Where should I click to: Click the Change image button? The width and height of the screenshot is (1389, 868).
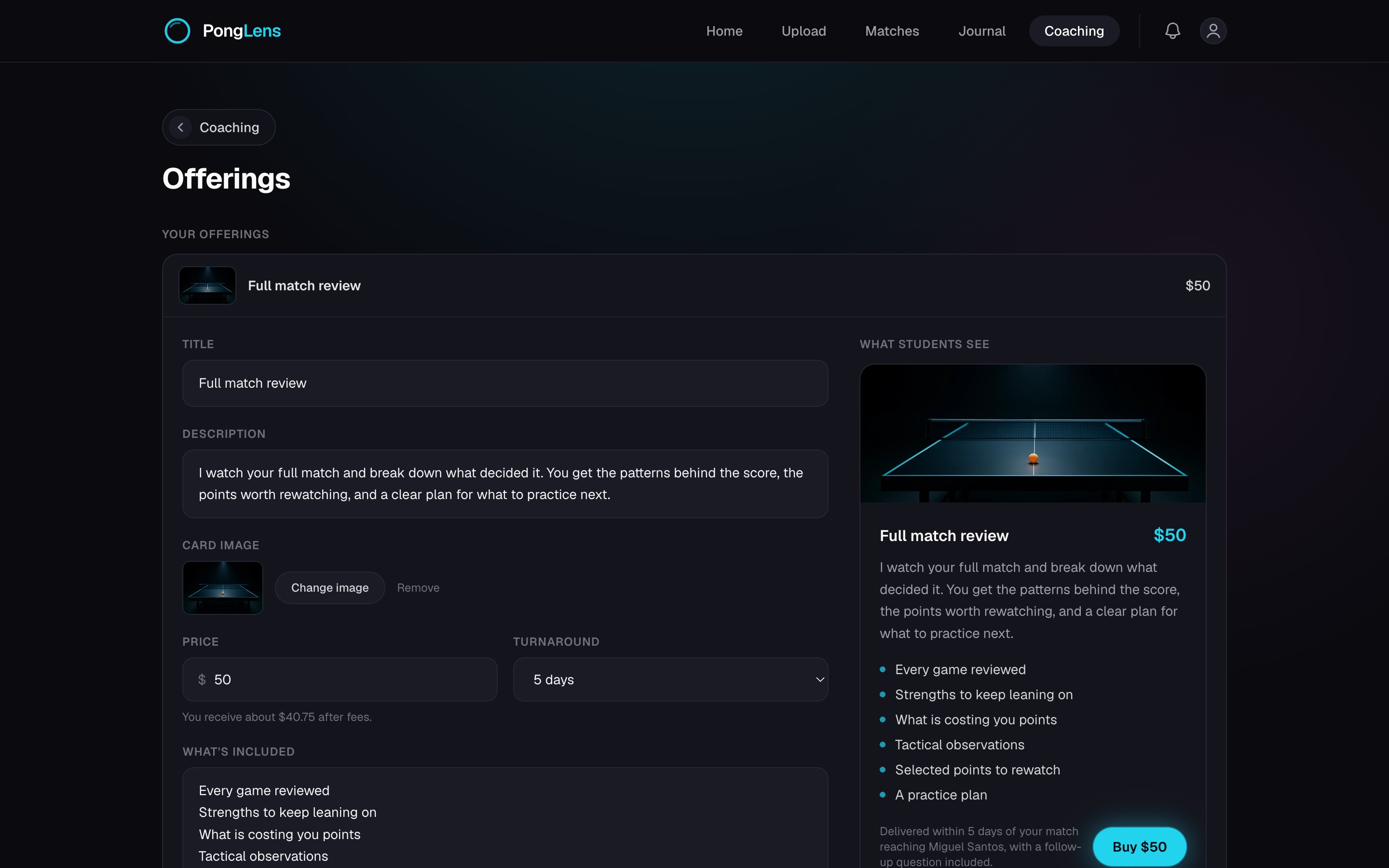tap(329, 588)
